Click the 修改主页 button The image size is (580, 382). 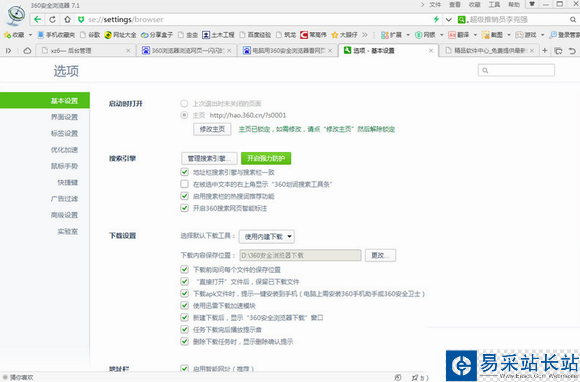212,129
